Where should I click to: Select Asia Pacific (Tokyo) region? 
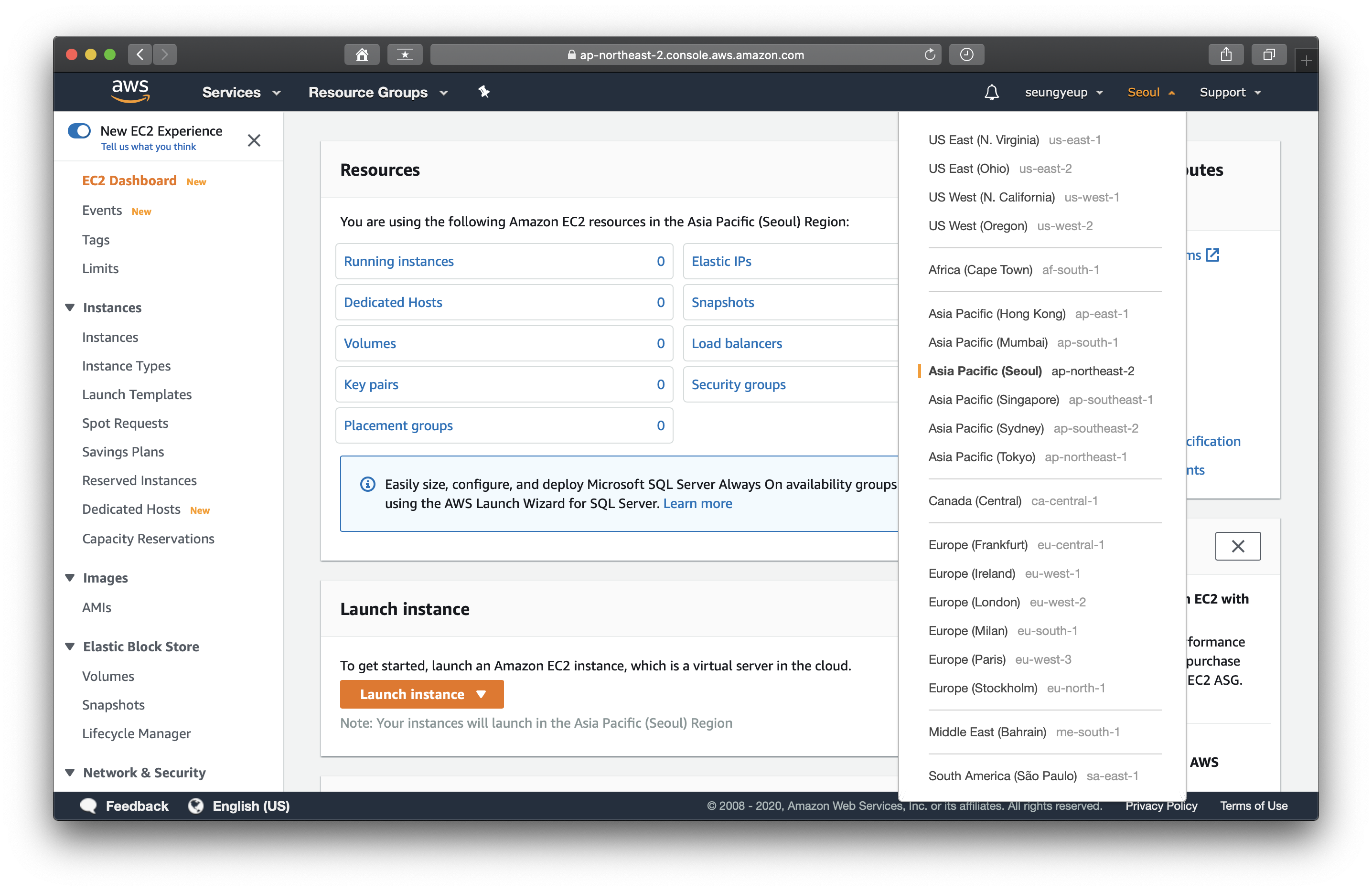click(981, 457)
